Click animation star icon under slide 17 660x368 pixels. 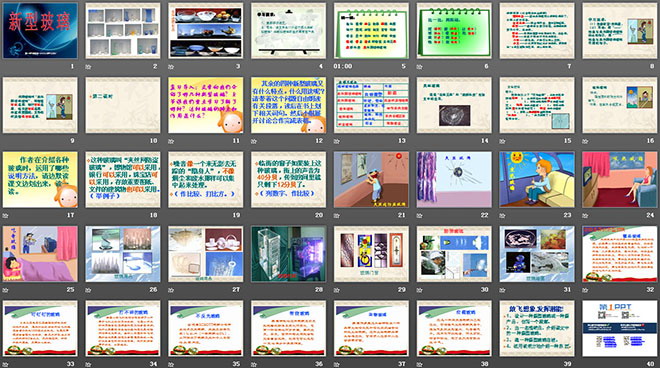5,216
